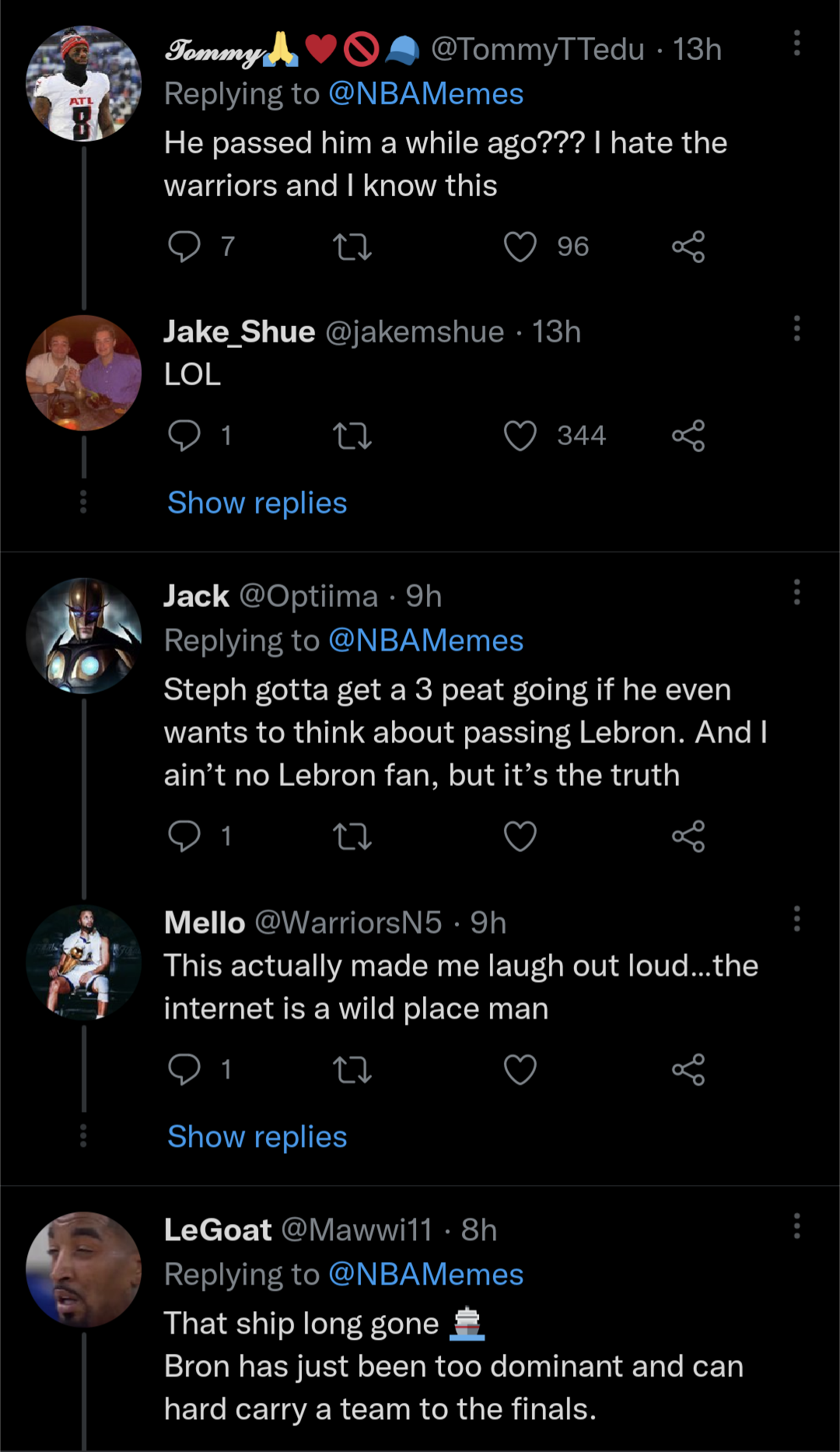The image size is (840, 1452).
Task: Open more options for Tommy's tweet
Action: pos(796,44)
